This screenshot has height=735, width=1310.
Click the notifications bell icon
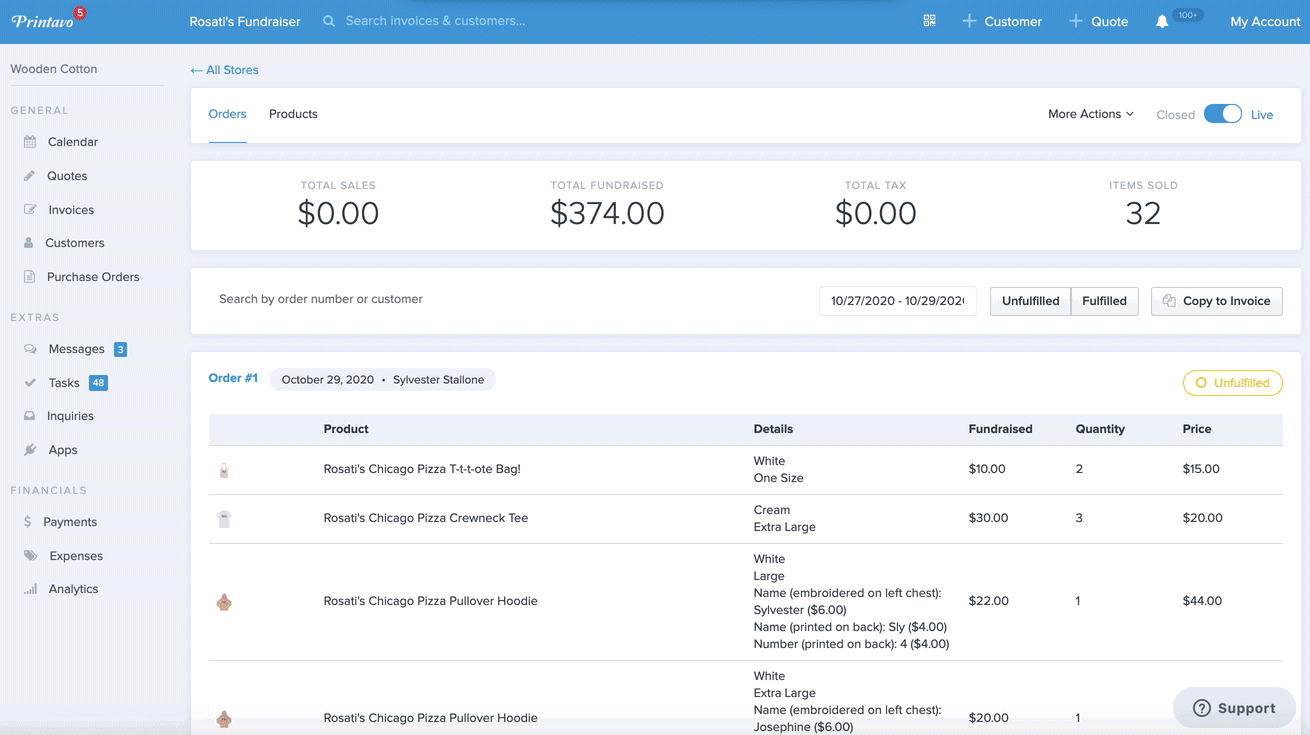click(1161, 21)
